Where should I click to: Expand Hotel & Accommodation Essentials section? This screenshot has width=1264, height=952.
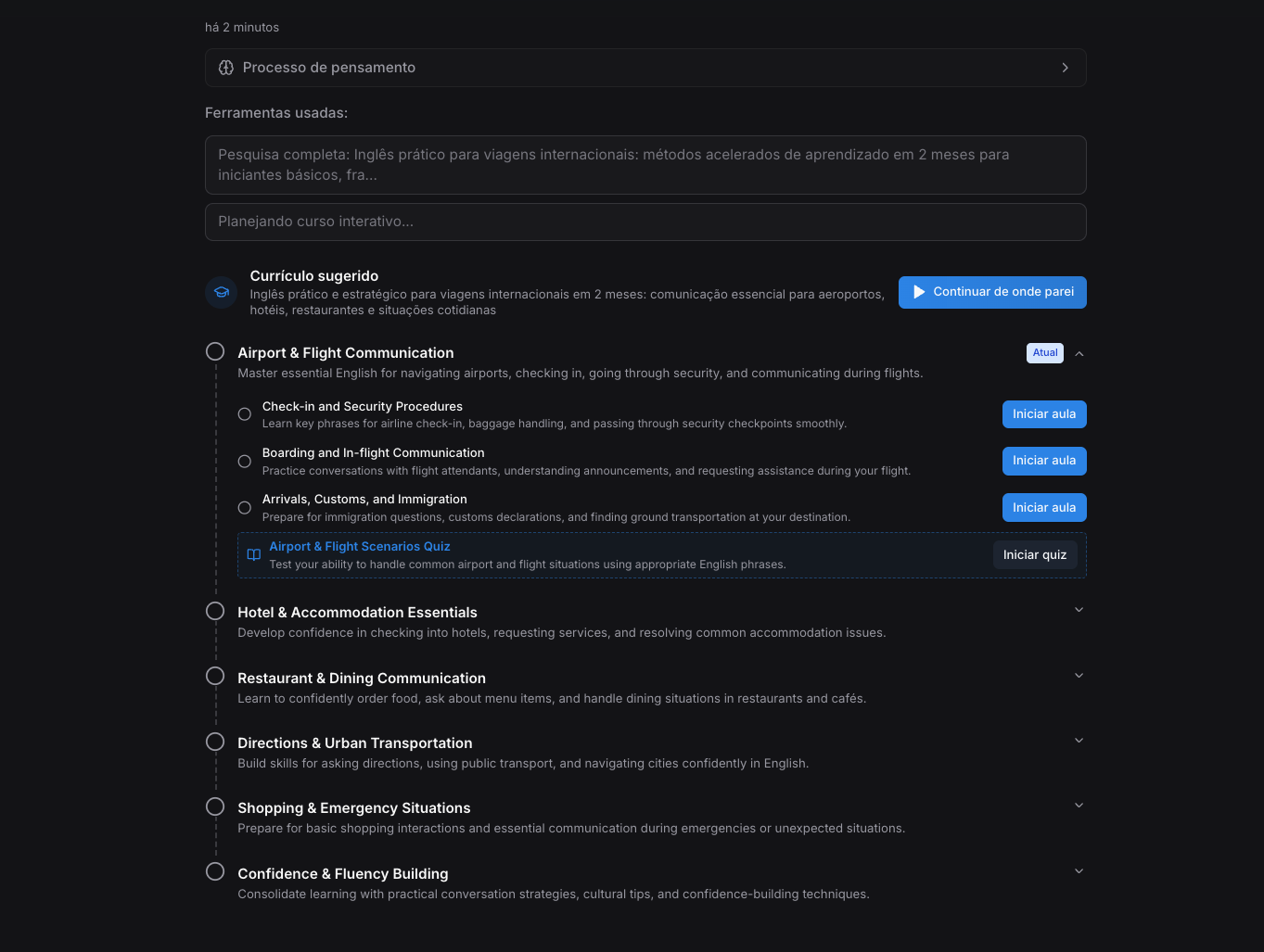(1079, 609)
